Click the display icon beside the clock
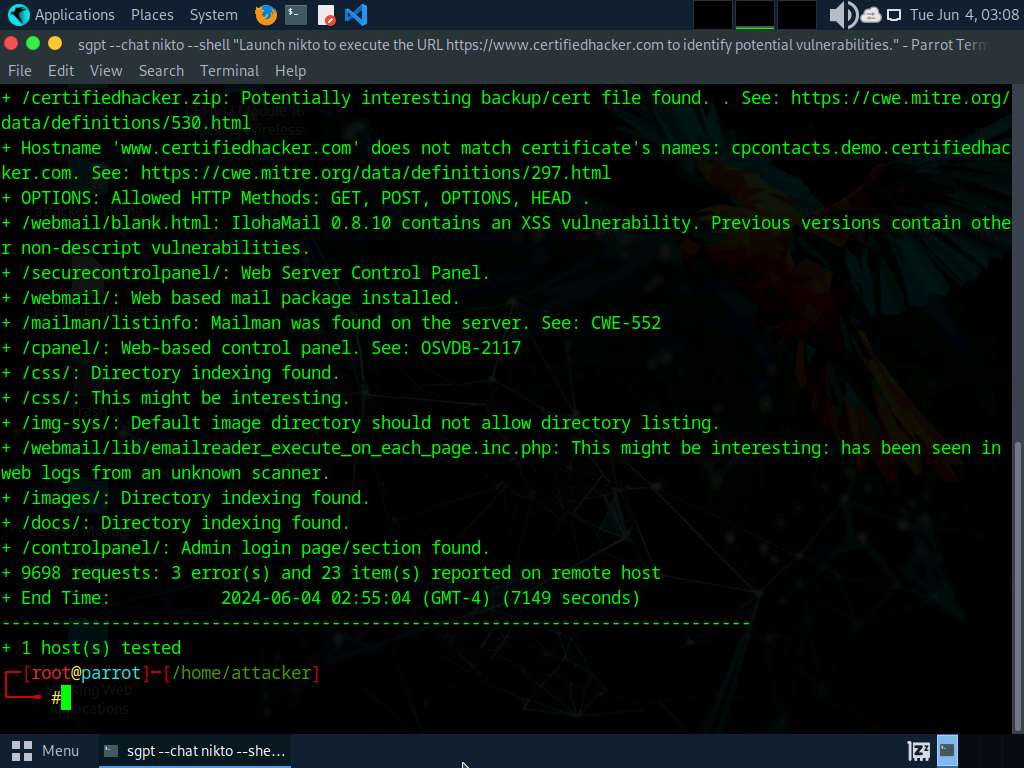The image size is (1024, 768). 894,15
